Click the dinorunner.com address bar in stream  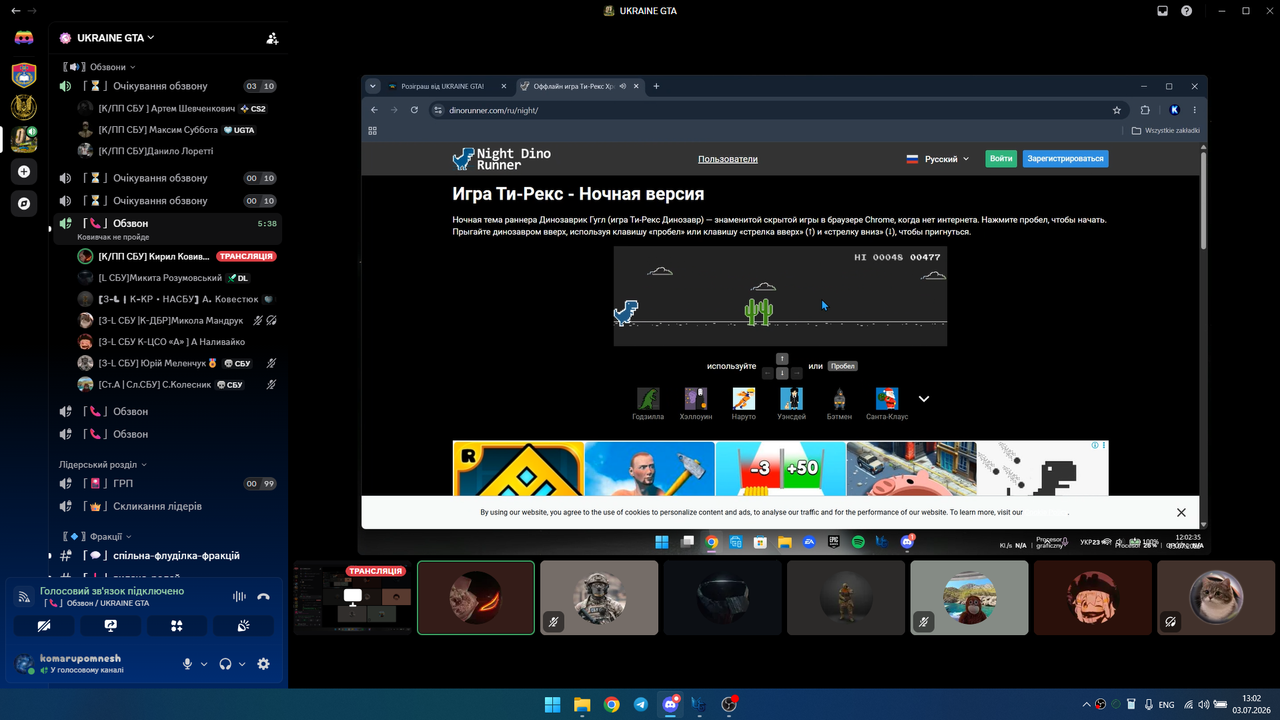point(770,110)
